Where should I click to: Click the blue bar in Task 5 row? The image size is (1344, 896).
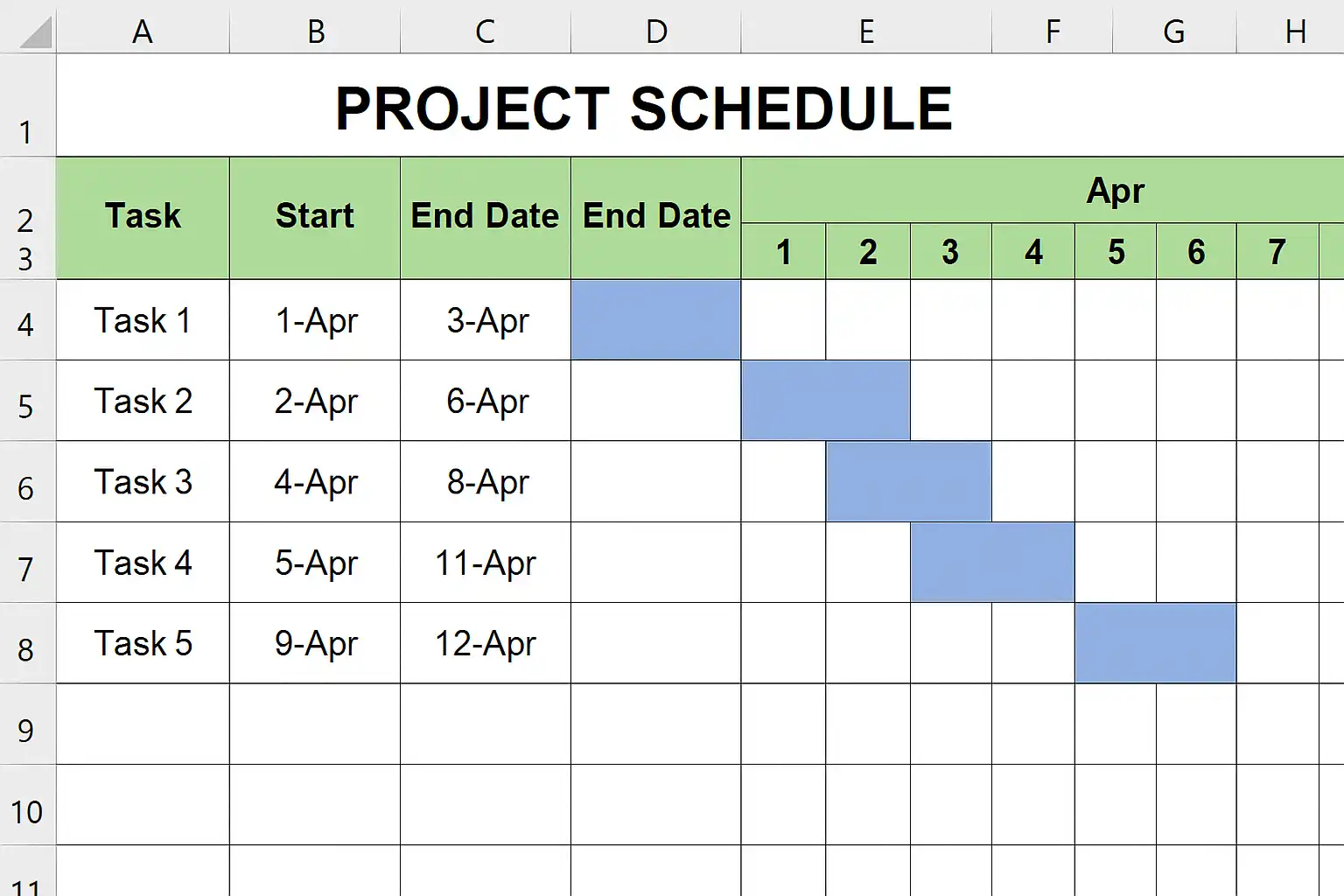coord(1155,643)
